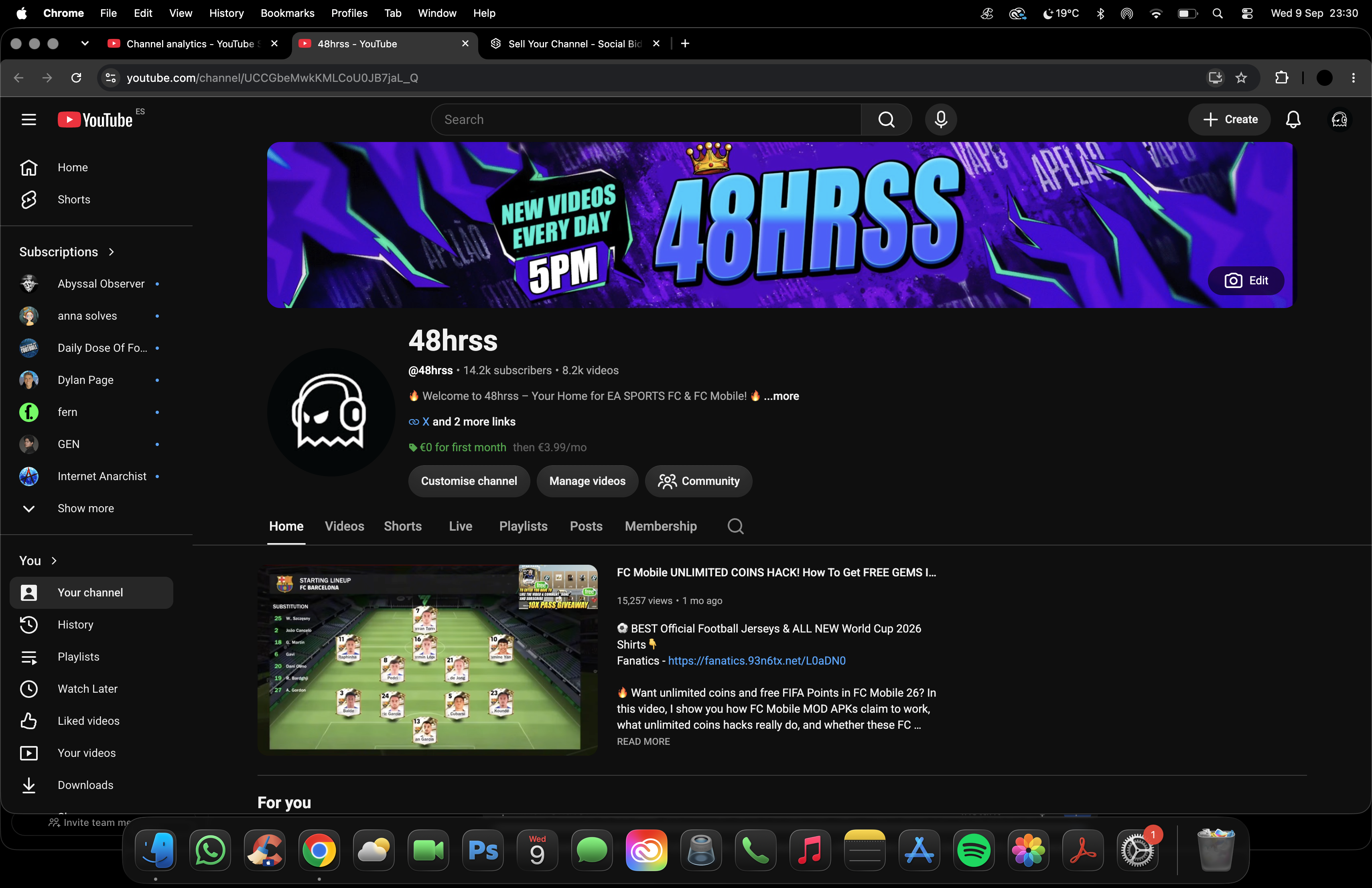Open the YouTube hamburger guide menu
Image resolution: width=1372 pixels, height=888 pixels.
pos(29,119)
